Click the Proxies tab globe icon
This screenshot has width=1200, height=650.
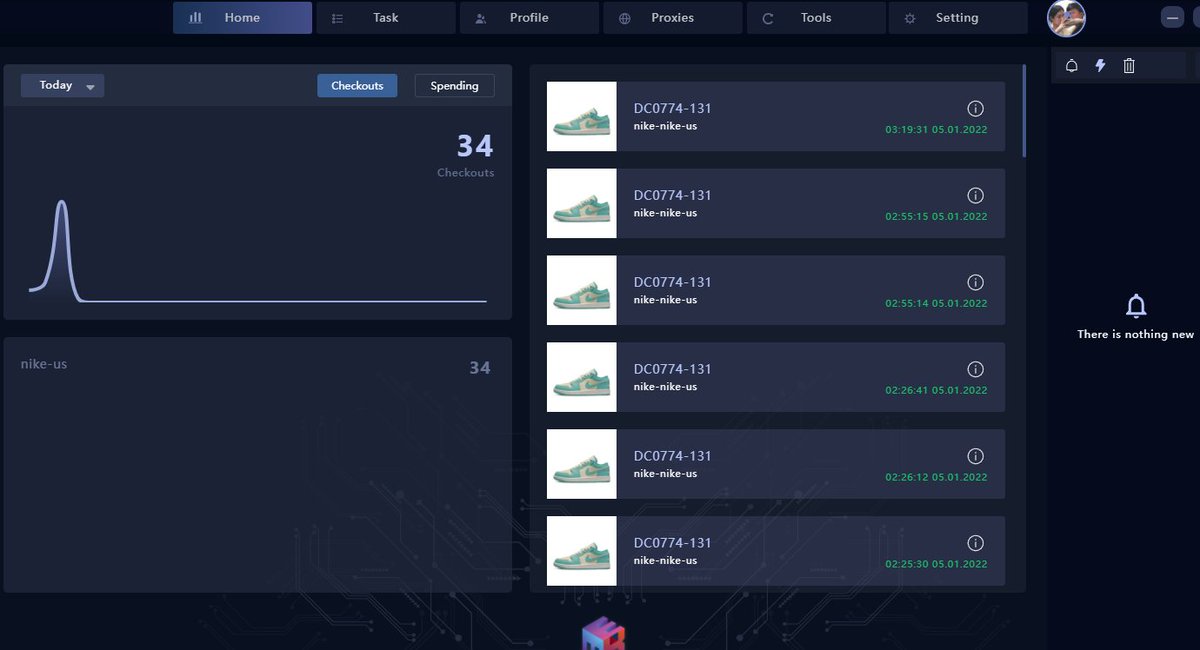(625, 18)
